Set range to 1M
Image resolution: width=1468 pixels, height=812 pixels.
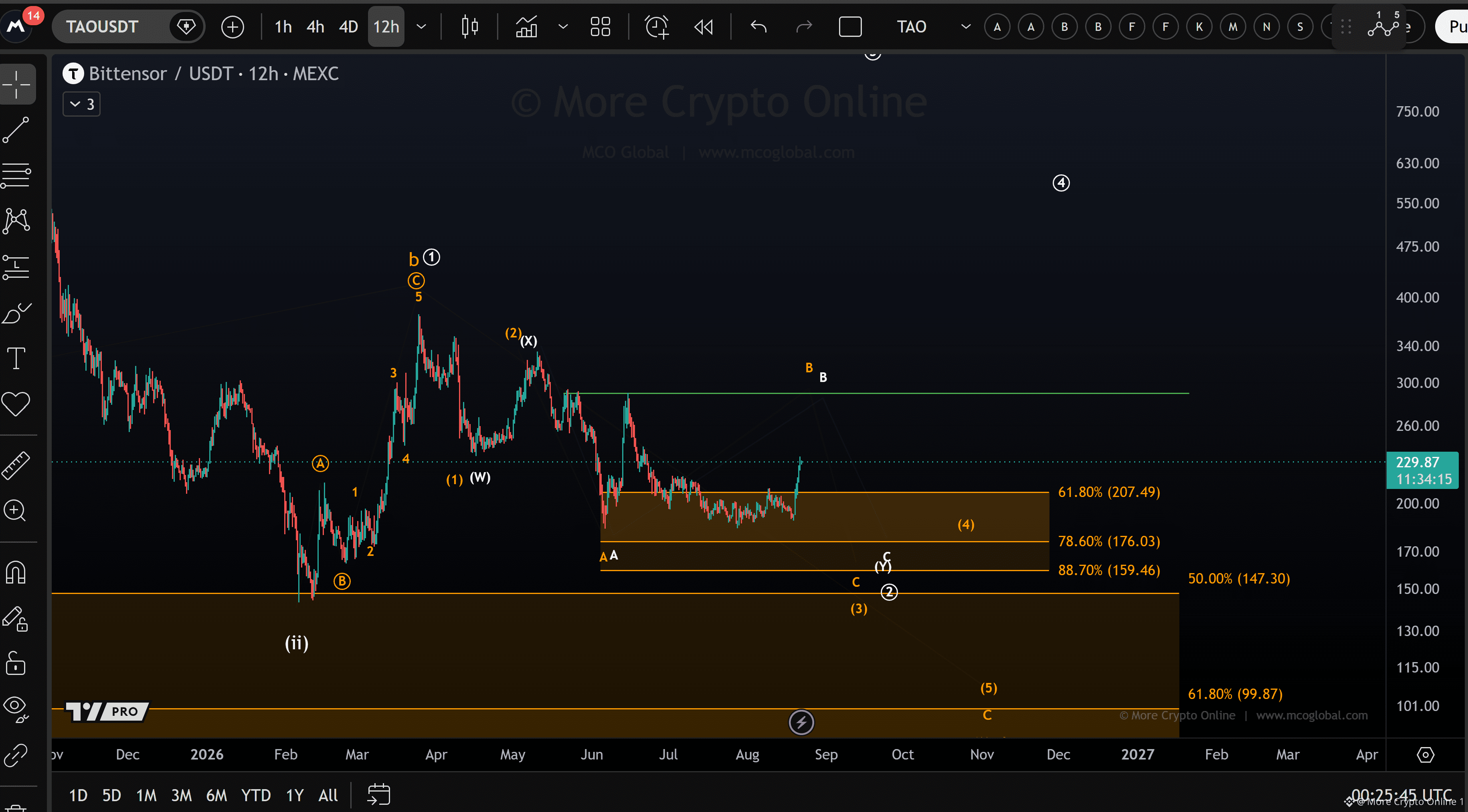[146, 795]
